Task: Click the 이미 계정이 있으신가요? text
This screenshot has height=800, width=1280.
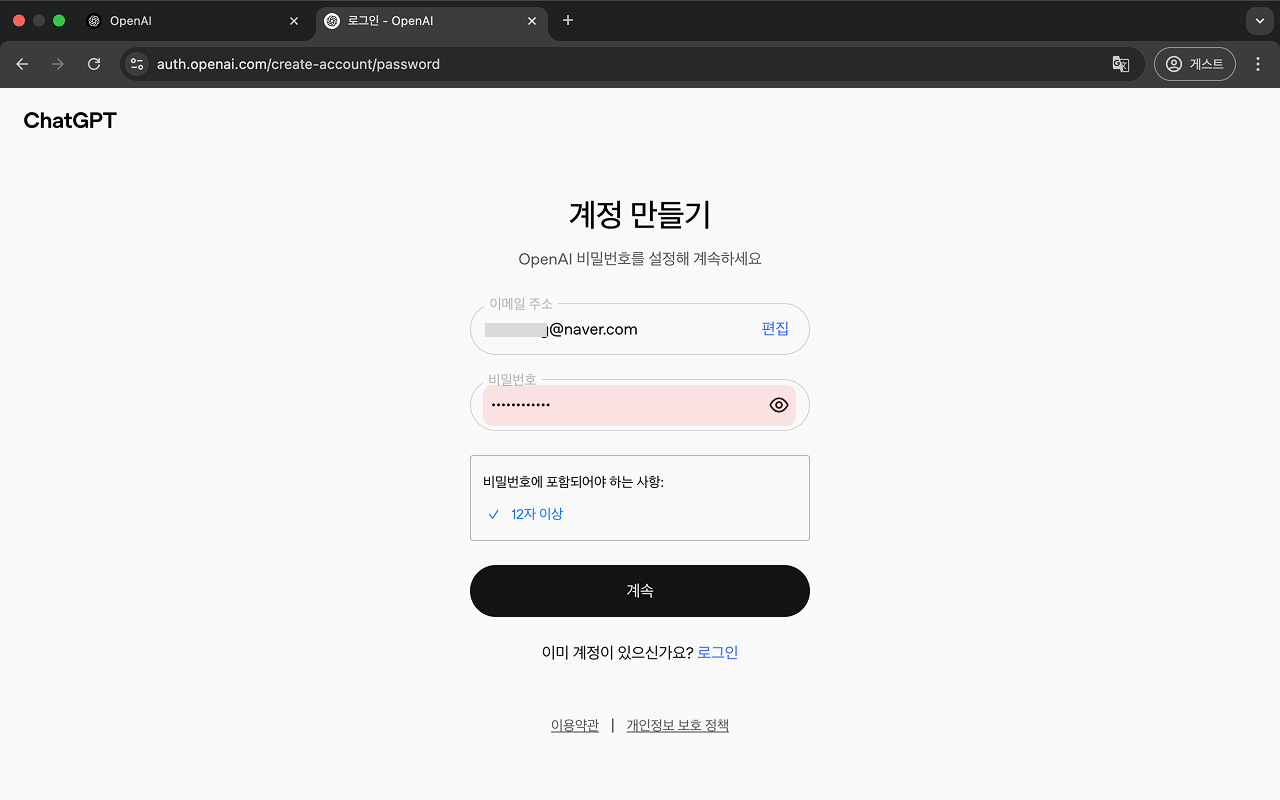Action: point(617,653)
